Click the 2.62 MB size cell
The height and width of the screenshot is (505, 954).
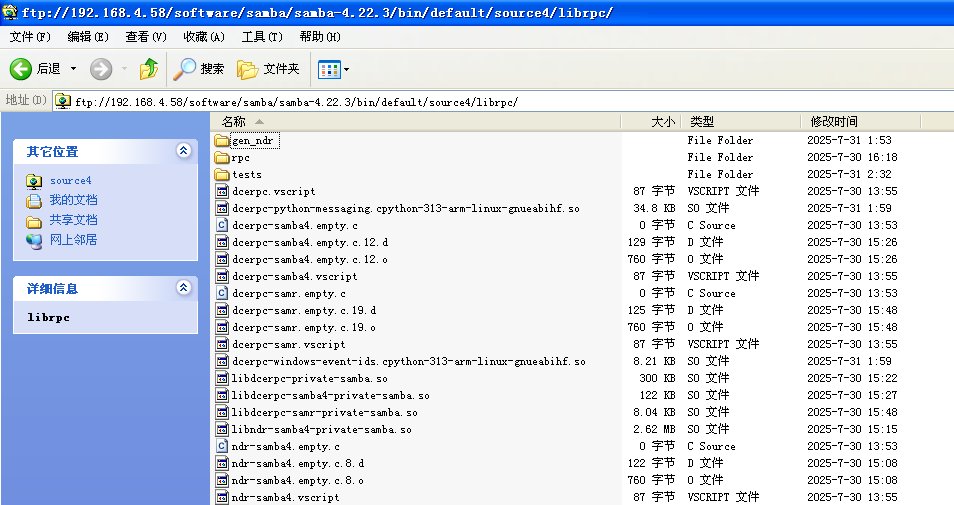click(654, 430)
